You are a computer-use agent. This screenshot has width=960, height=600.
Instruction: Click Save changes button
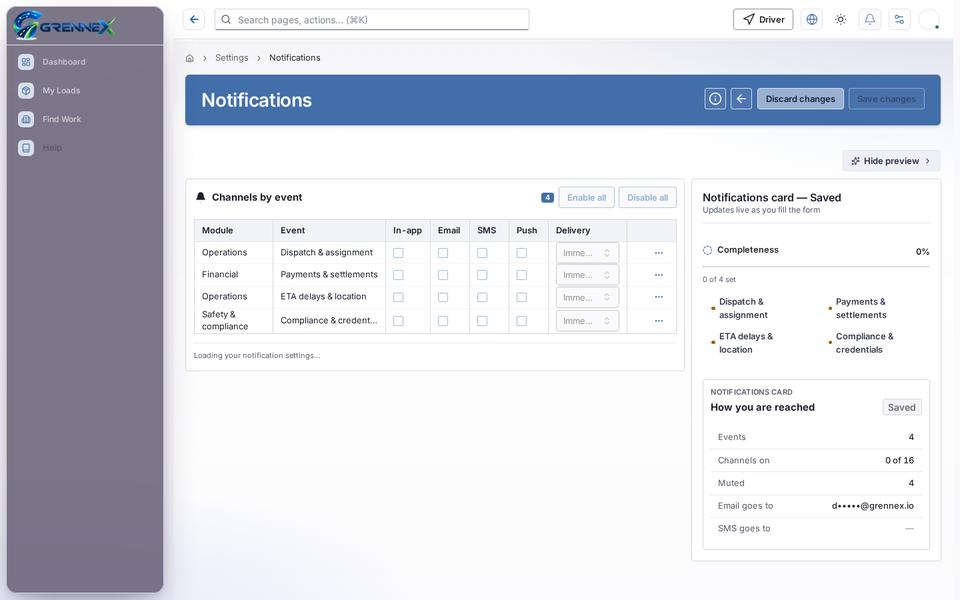click(886, 99)
